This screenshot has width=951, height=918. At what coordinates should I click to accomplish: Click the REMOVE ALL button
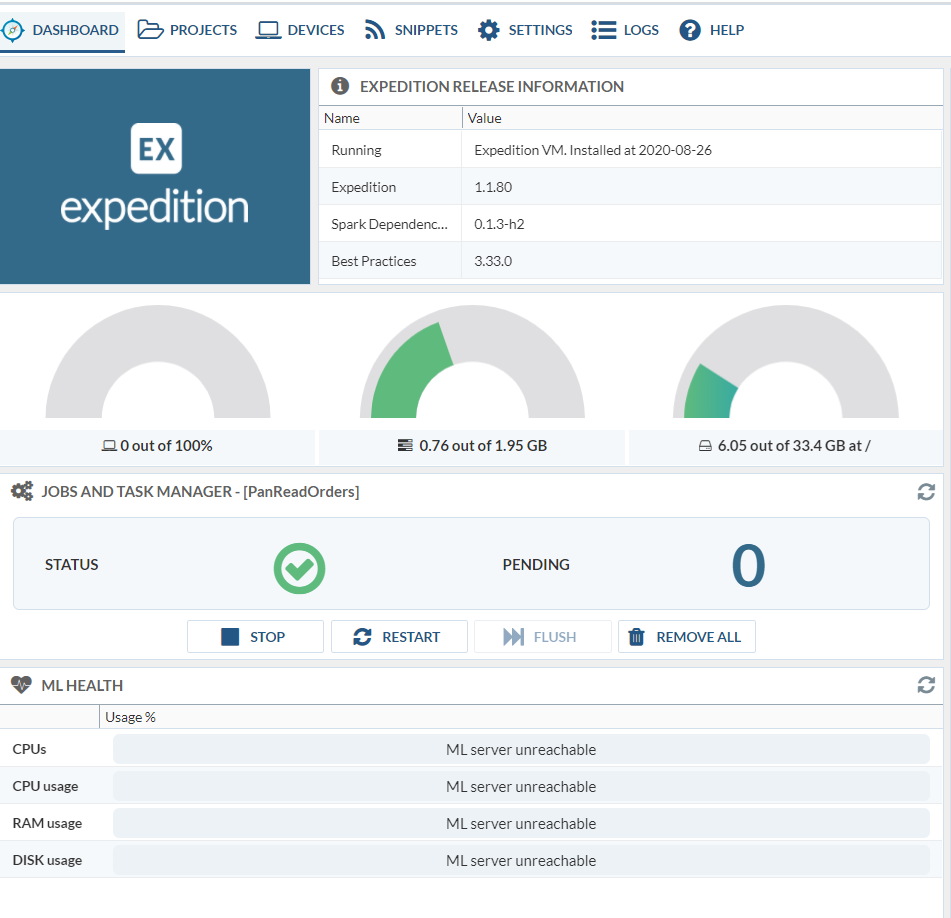point(686,637)
